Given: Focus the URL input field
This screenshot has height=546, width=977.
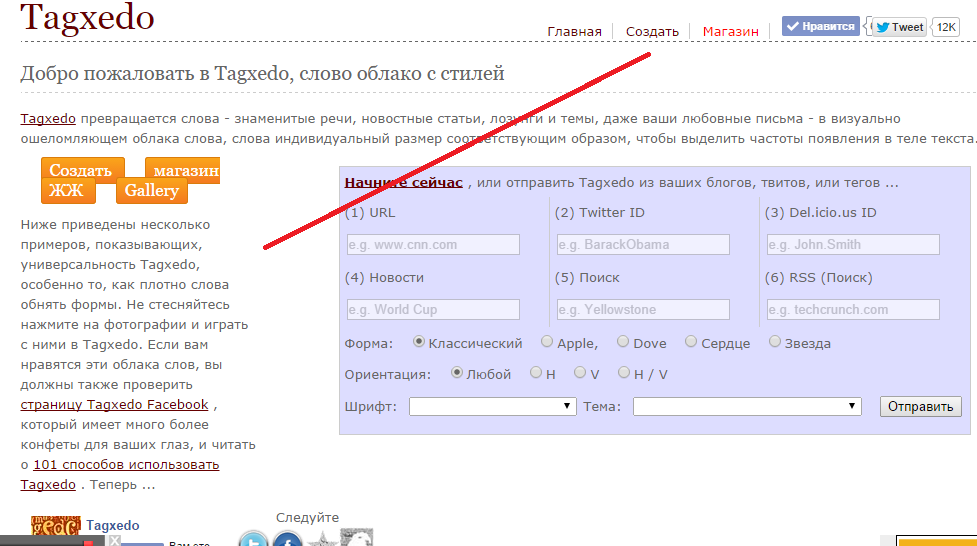Looking at the screenshot, I should point(433,244).
